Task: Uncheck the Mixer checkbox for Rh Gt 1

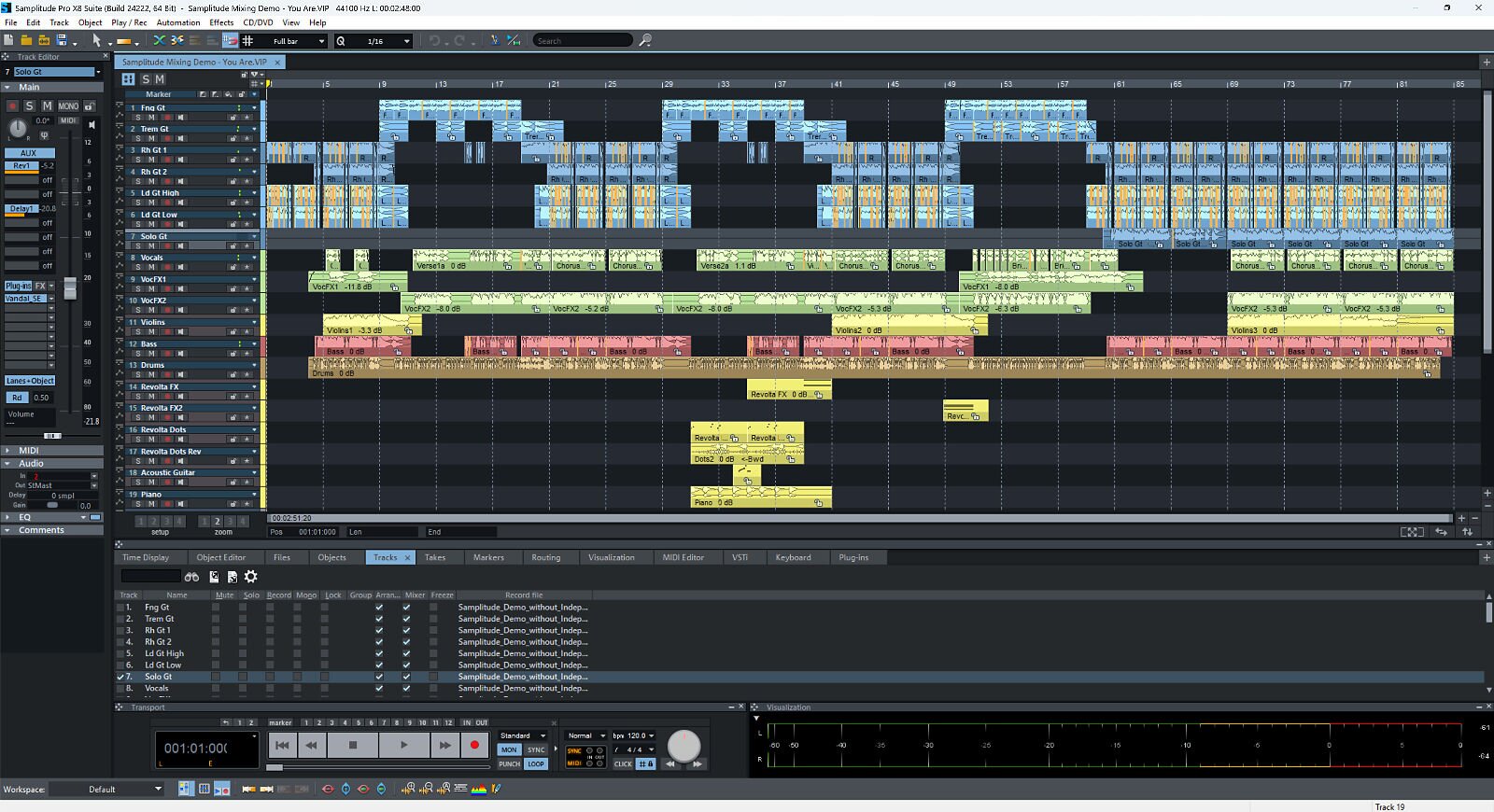Action: pyautogui.click(x=406, y=630)
